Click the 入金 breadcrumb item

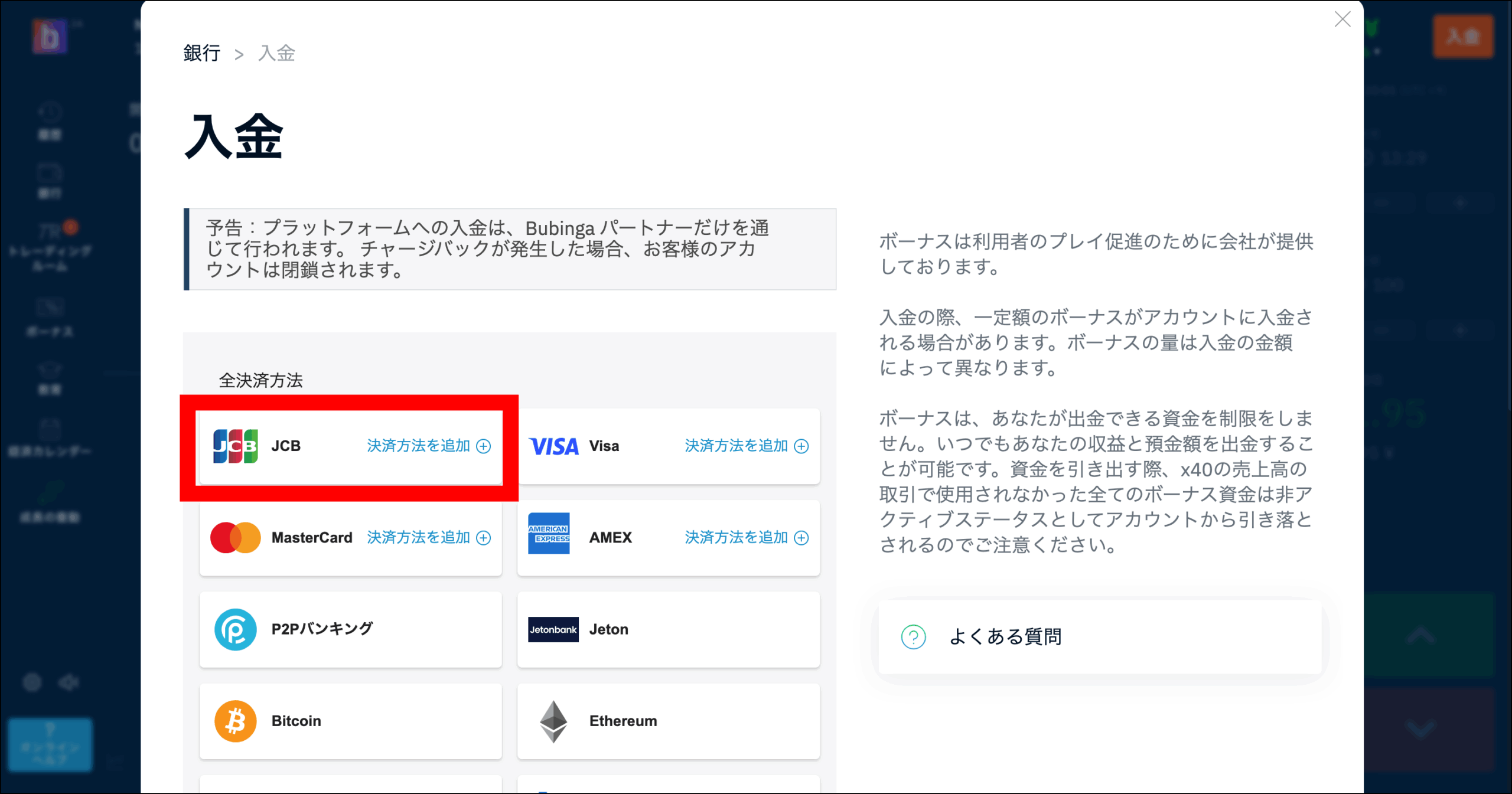[276, 54]
